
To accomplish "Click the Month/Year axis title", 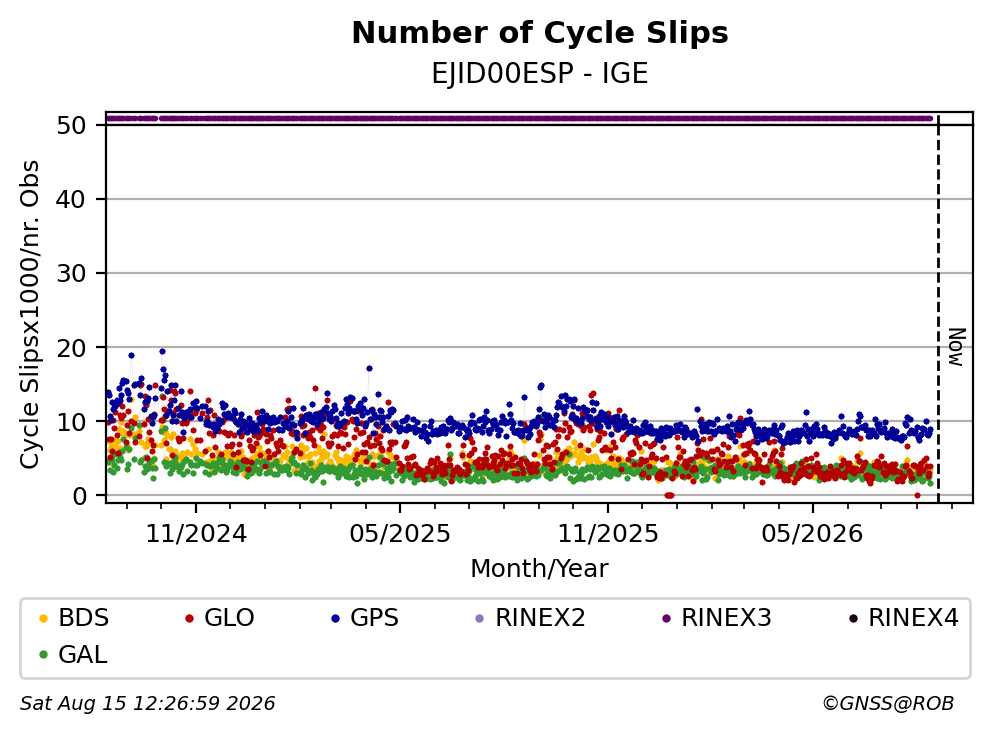I will click(539, 569).
